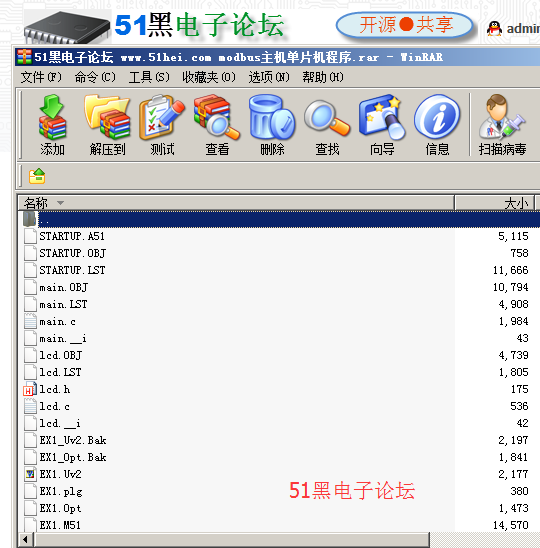Select file lcd.__i

(60, 423)
